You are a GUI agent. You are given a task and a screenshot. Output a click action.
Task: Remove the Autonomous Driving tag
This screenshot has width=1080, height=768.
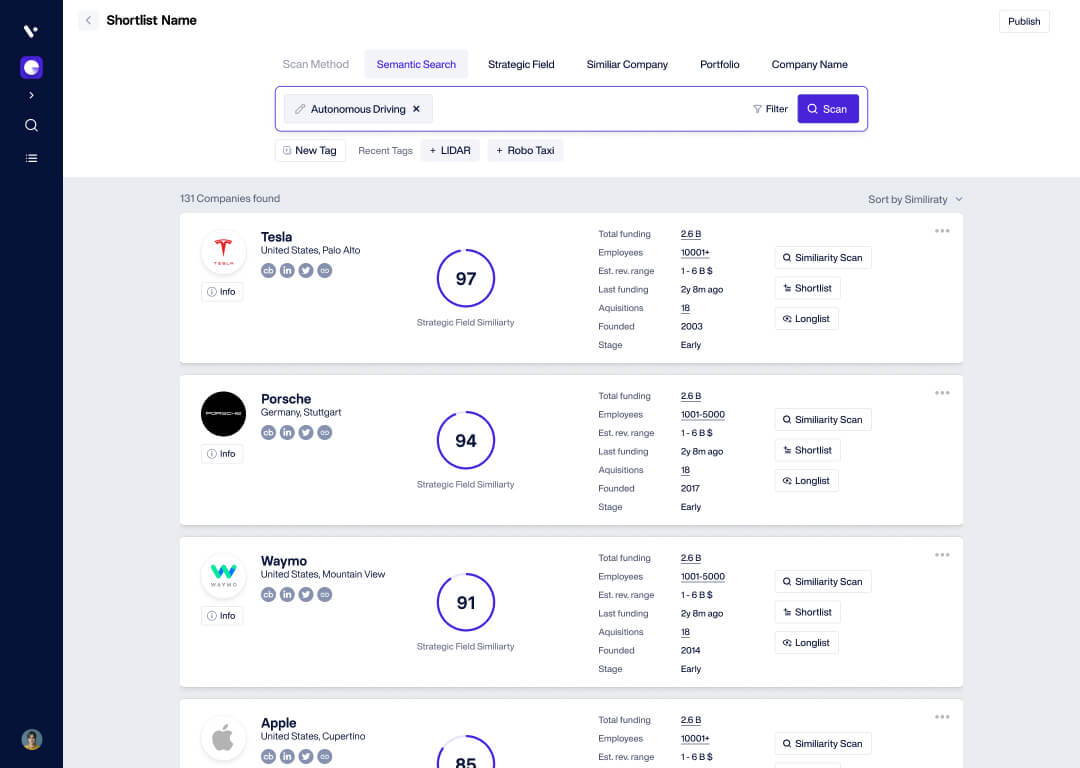tap(416, 109)
